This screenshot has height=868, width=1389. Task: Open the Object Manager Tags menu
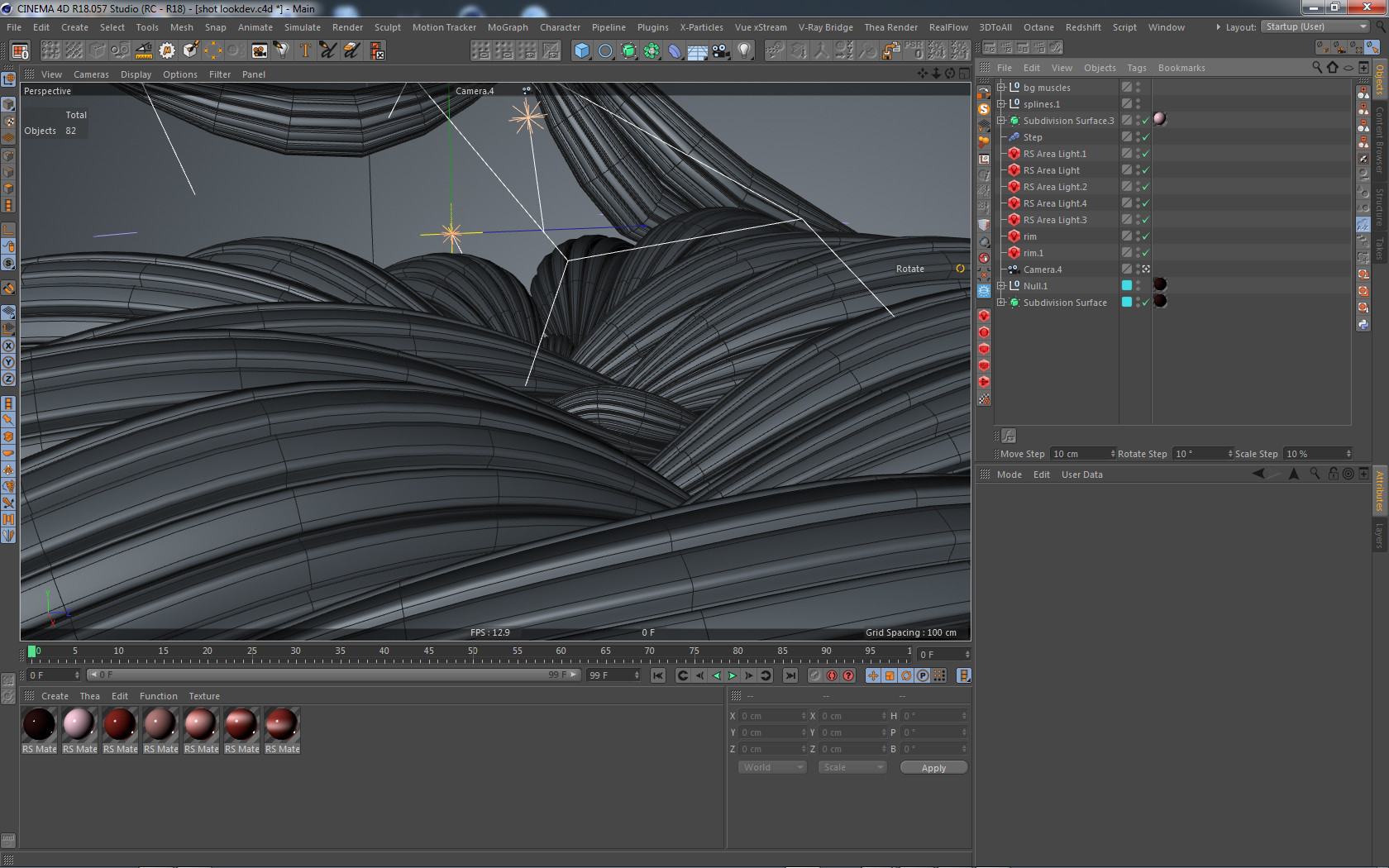tap(1137, 68)
